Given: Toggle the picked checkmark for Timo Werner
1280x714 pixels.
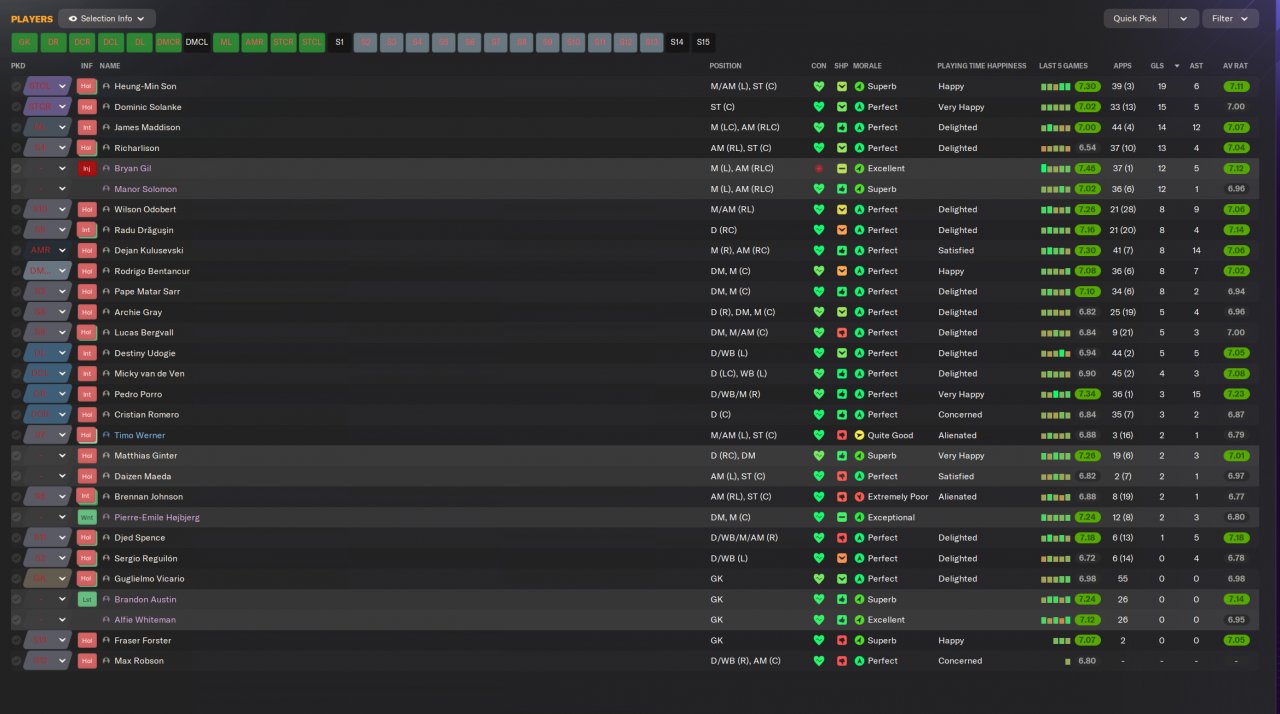Looking at the screenshot, I should click(x=16, y=435).
